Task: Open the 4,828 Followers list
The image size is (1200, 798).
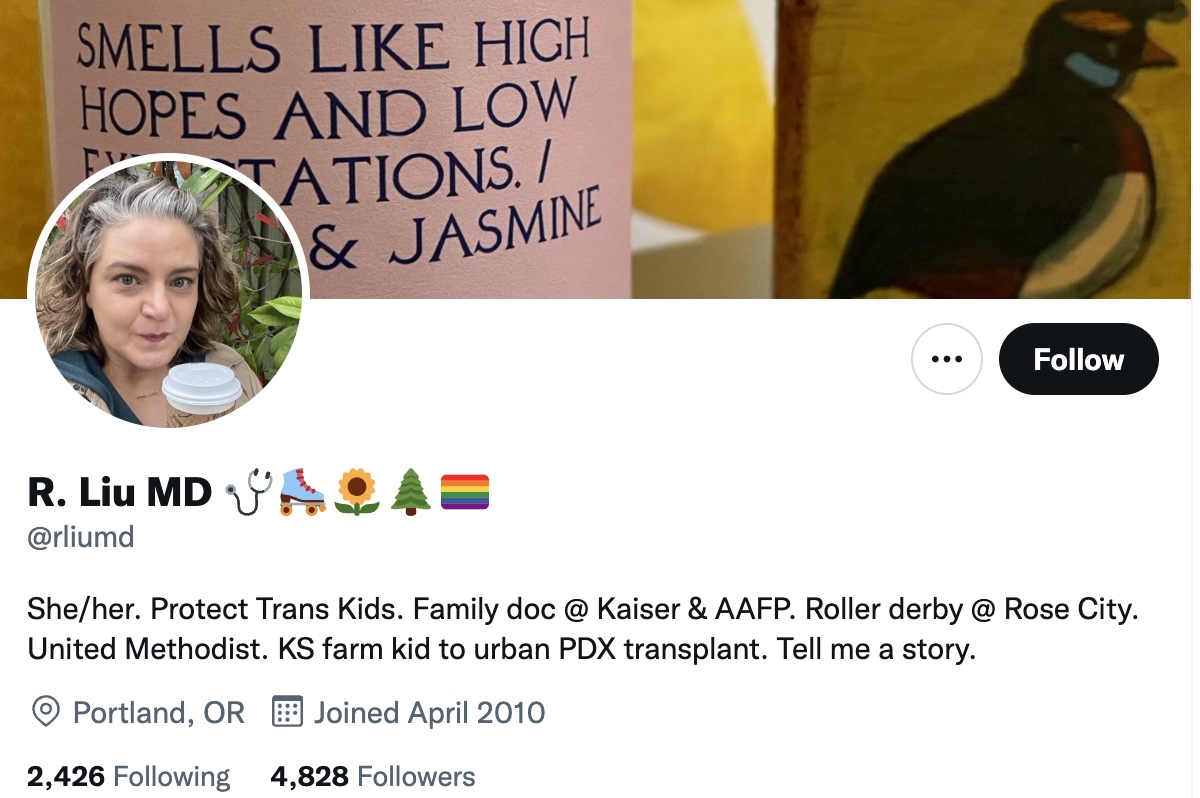Action: click(x=373, y=776)
